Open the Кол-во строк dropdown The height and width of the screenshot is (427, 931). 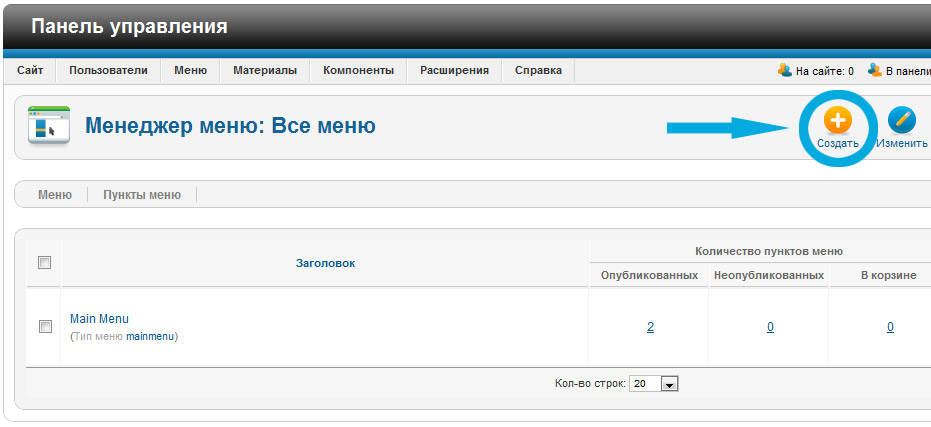(x=669, y=384)
